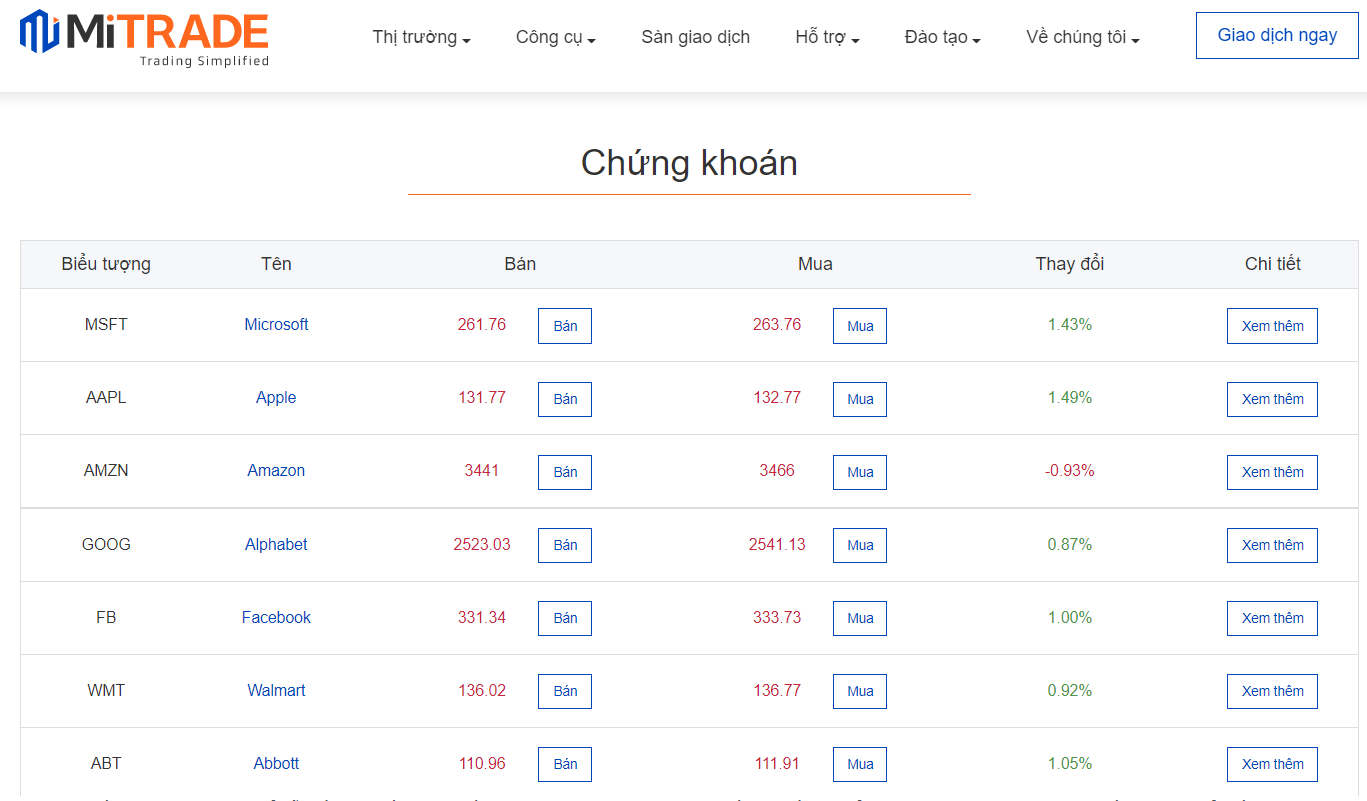Open the Facebook stock link
Image resolution: width=1367 pixels, height=801 pixels.
pyautogui.click(x=276, y=617)
